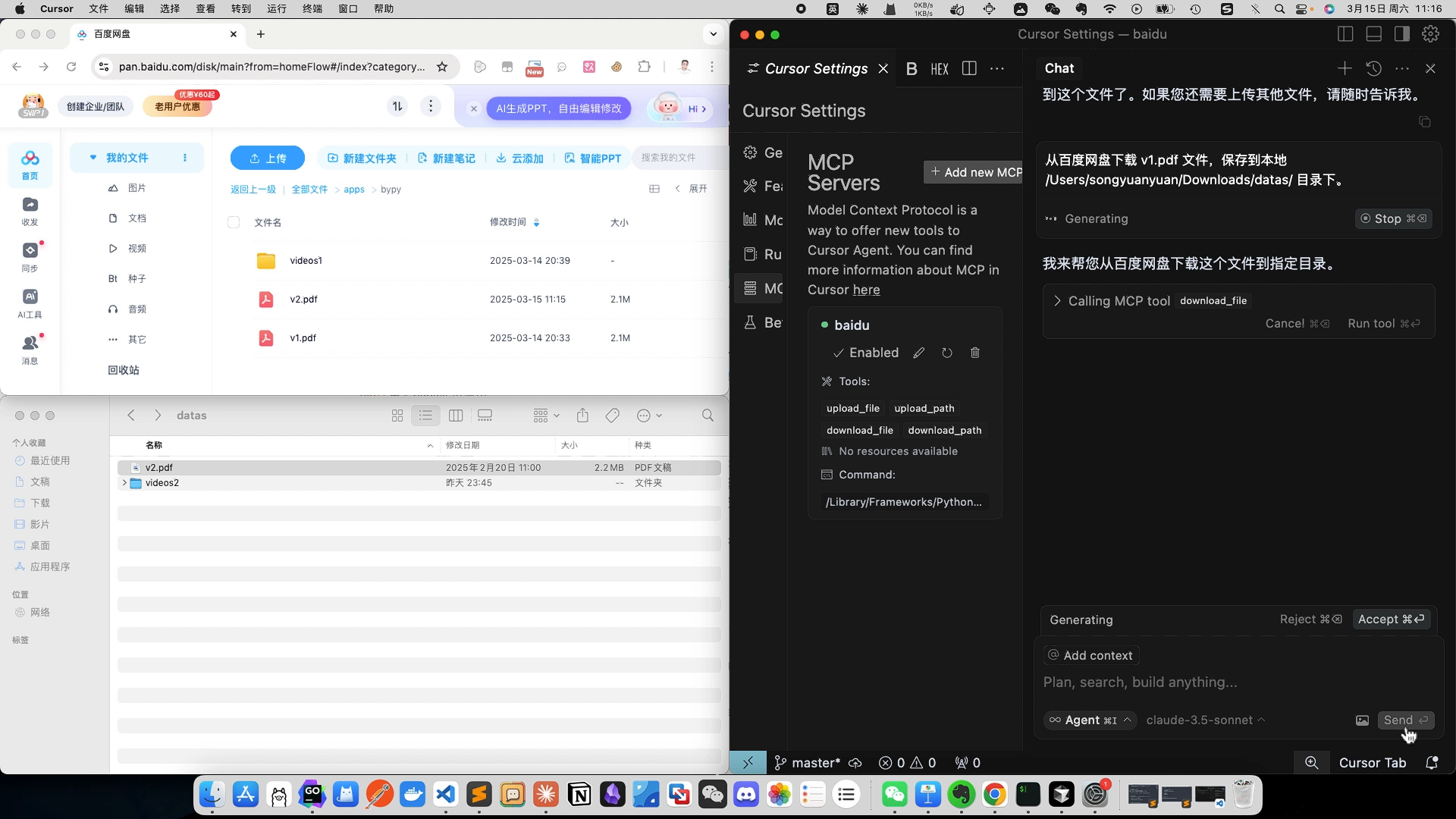Sort by modified time (修改时间) arrow
The height and width of the screenshot is (819, 1456).
(x=536, y=222)
